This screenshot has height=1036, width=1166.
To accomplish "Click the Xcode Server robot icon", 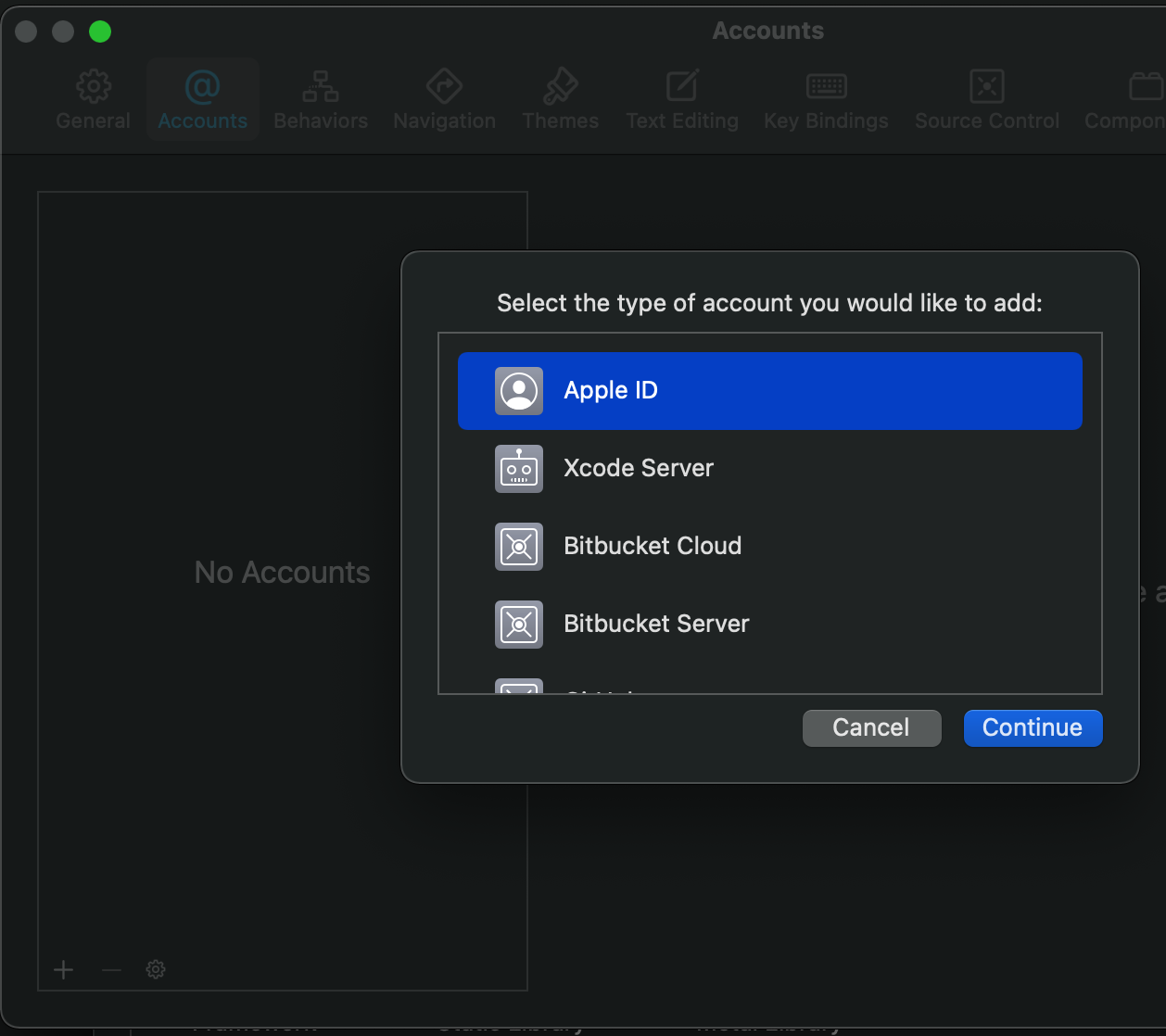I will (x=519, y=468).
